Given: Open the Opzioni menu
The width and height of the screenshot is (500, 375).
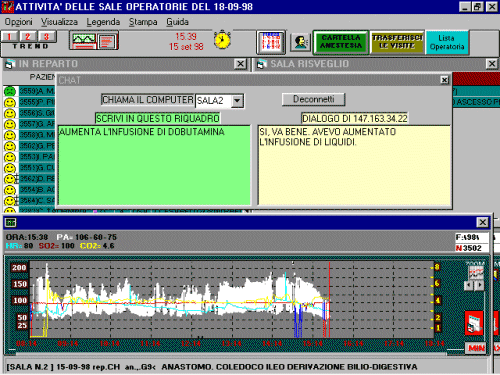Looking at the screenshot, I should [18, 22].
